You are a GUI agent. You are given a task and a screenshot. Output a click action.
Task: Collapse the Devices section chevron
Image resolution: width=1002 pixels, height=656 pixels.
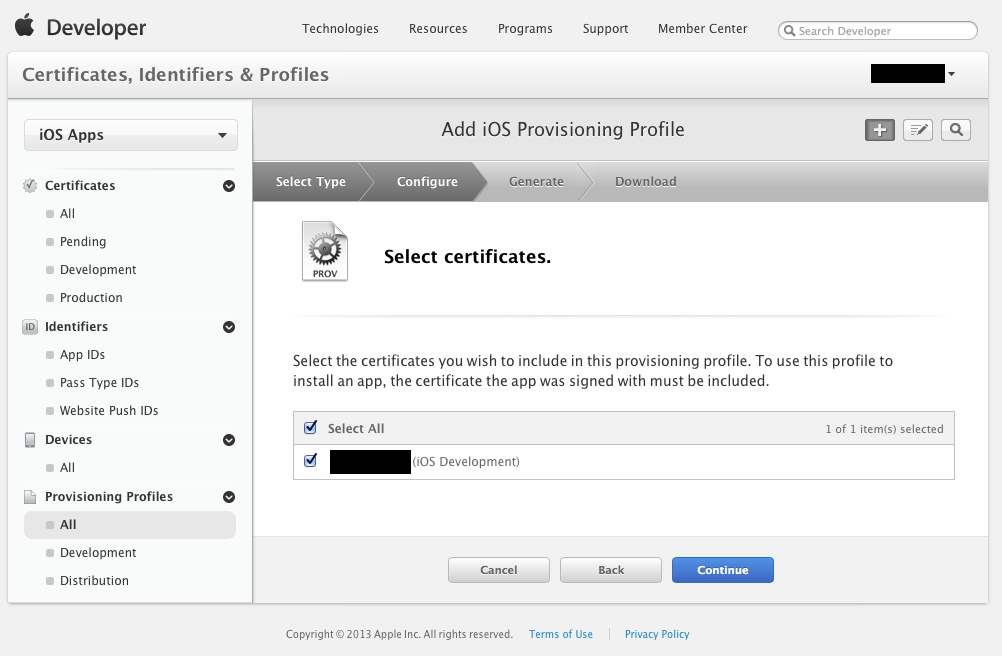[x=229, y=440]
